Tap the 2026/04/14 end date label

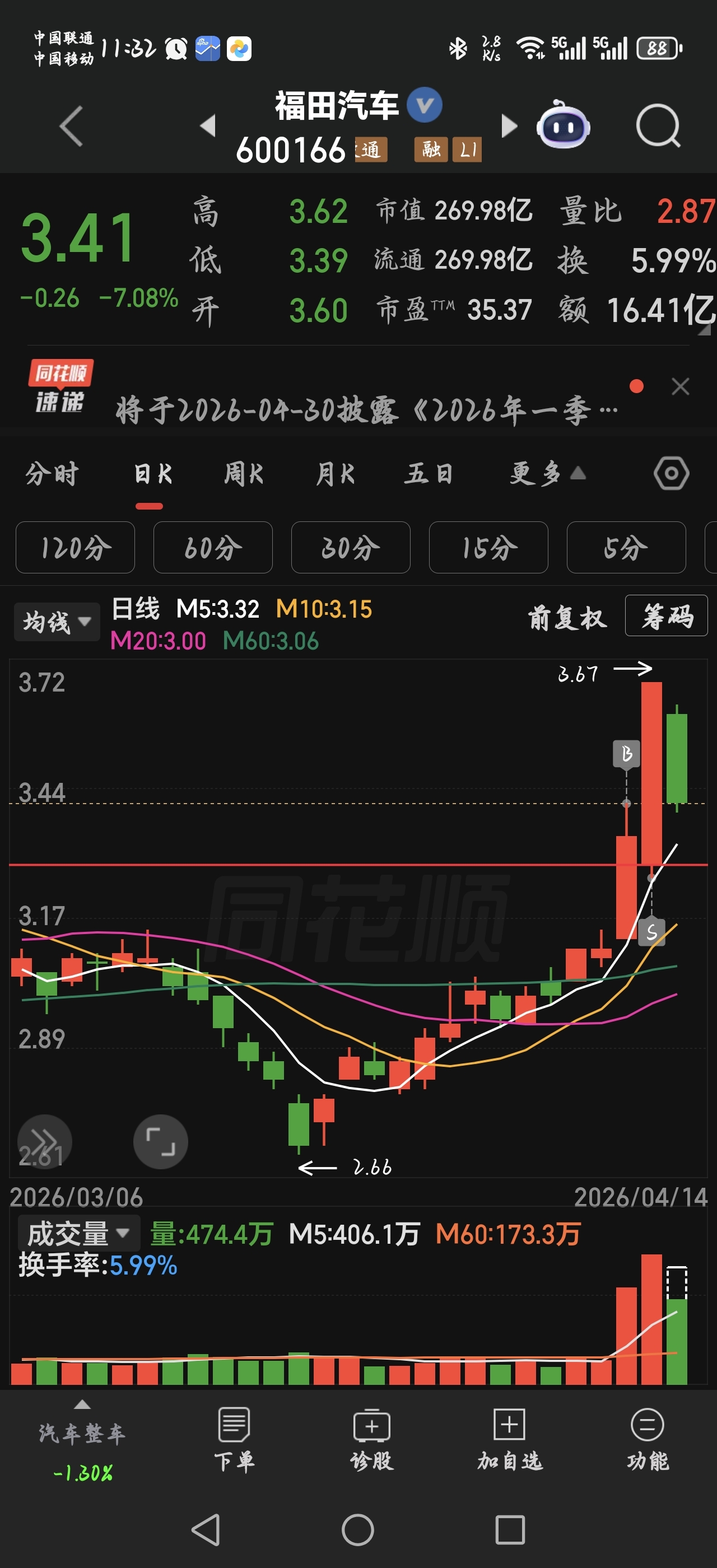641,1197
